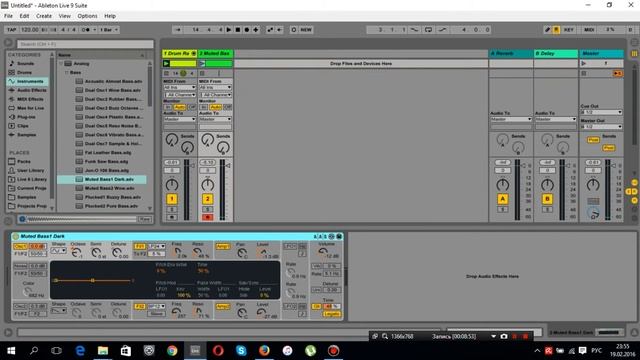Screen dimensions: 640x360
Task: Open the Create menu
Action: pos(44,16)
